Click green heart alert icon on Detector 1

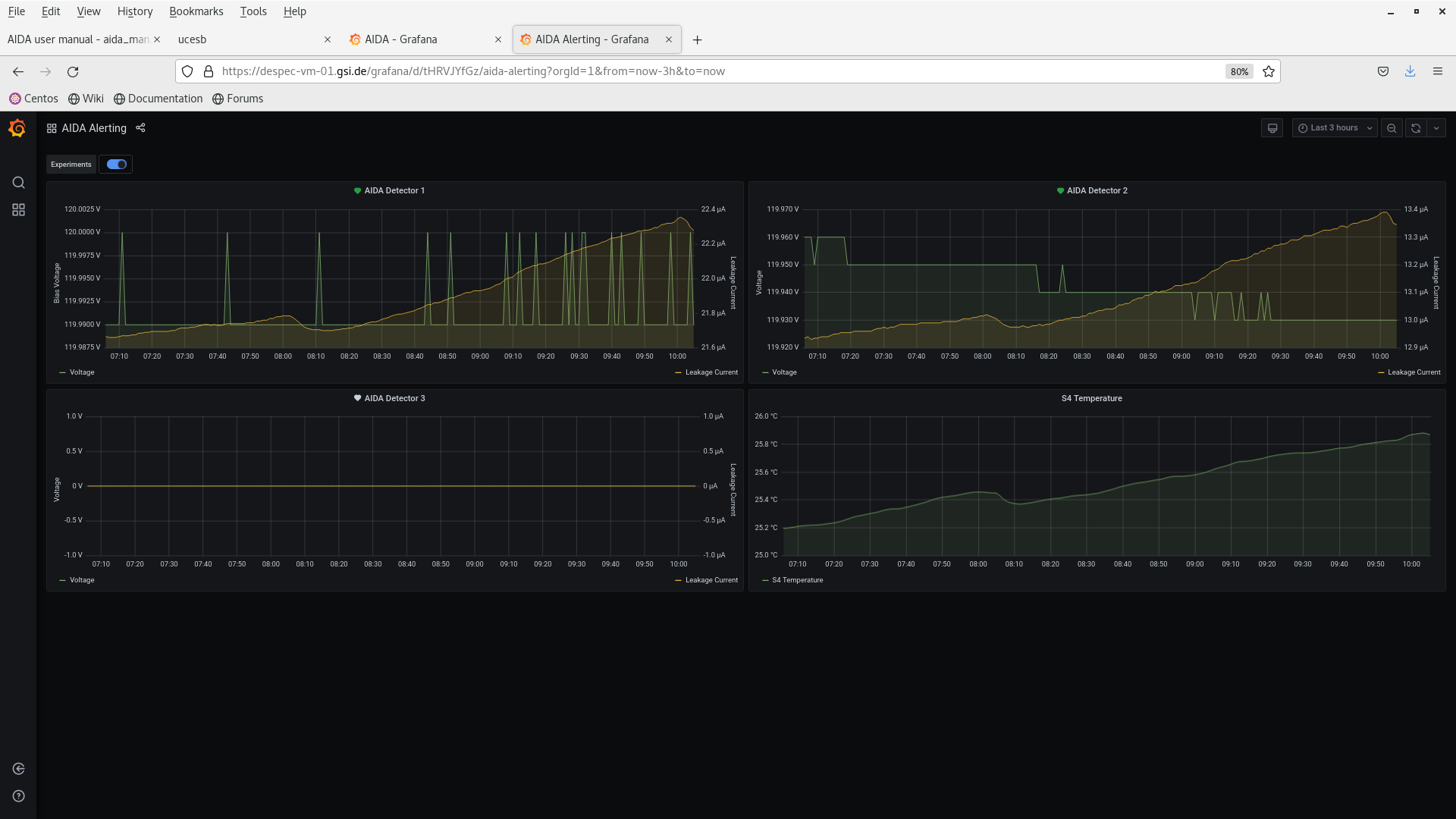[357, 191]
